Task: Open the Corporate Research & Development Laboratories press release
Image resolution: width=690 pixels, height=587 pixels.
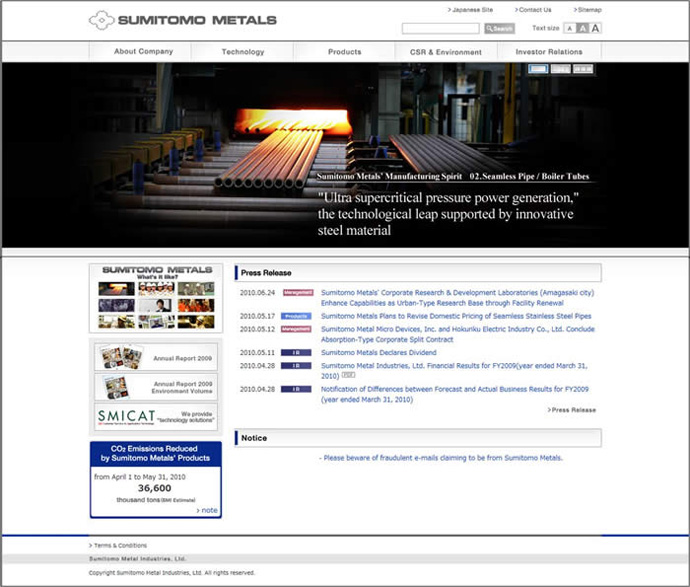Action: pyautogui.click(x=457, y=298)
